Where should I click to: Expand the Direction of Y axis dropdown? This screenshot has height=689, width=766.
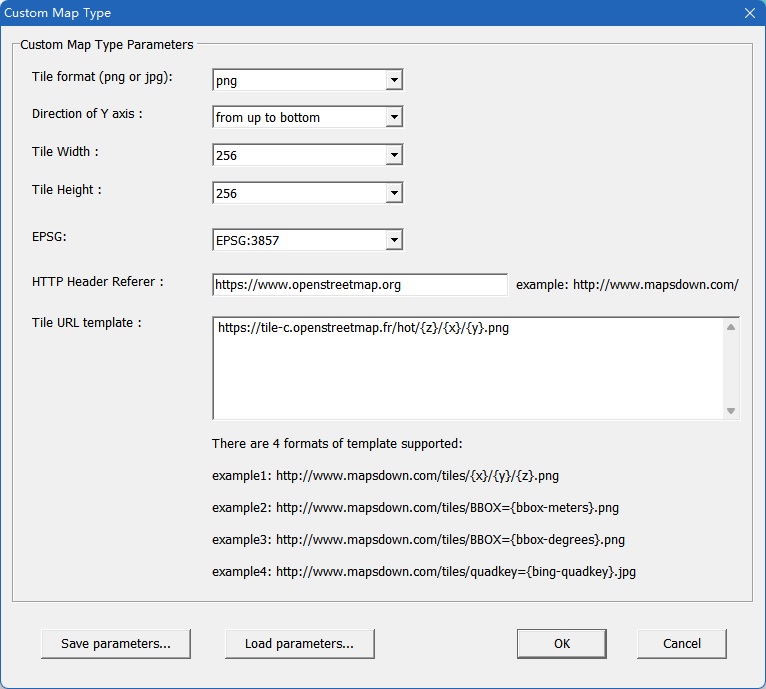coord(394,117)
